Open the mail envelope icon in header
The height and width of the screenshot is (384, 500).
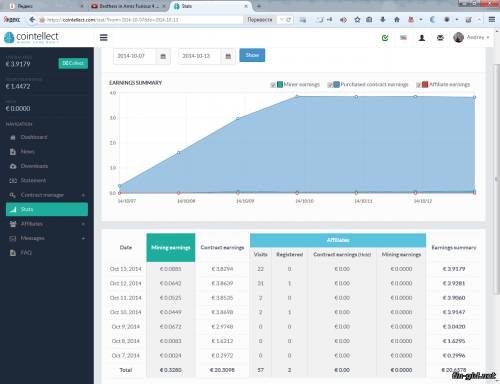(440, 38)
